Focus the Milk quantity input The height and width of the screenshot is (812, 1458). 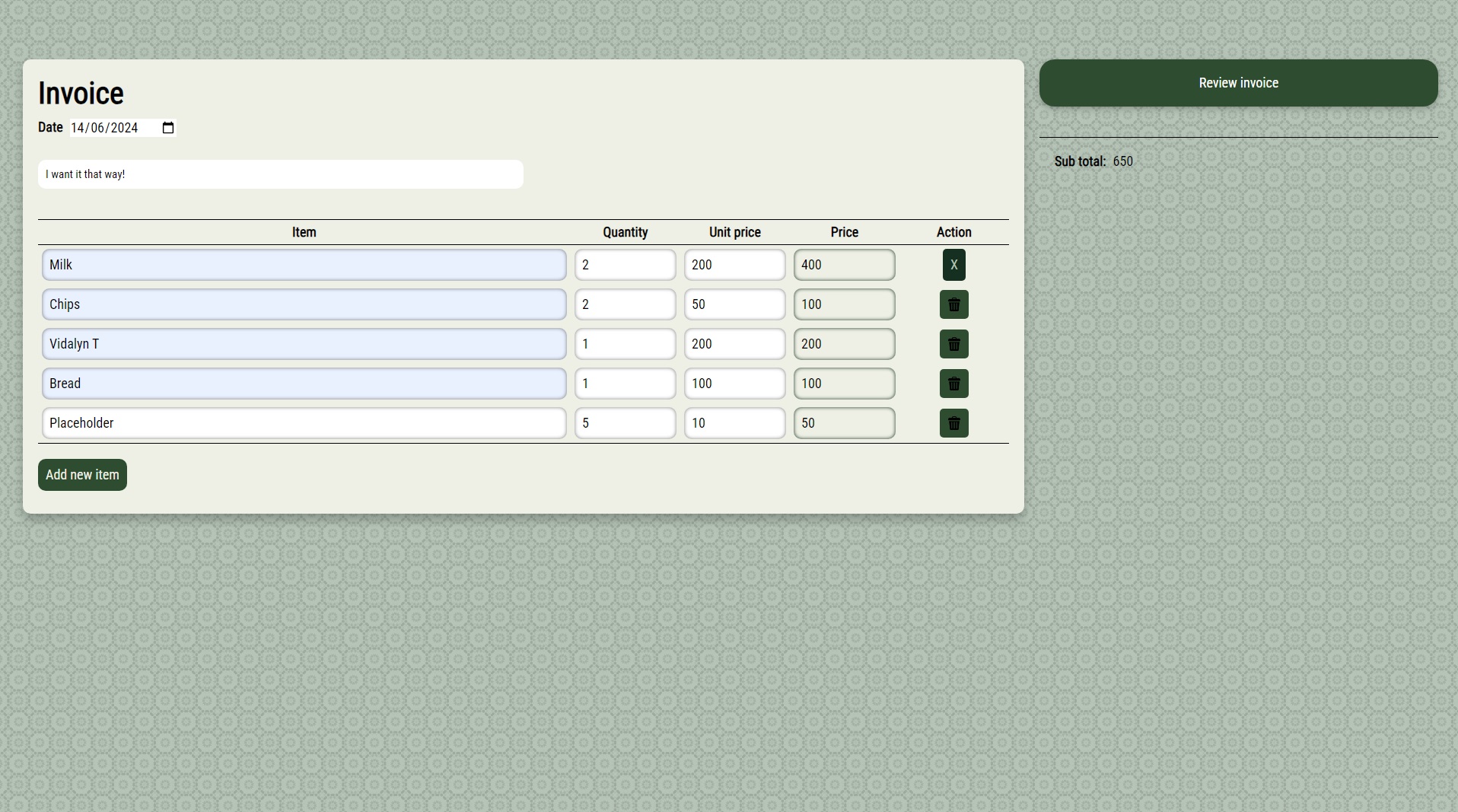[625, 265]
